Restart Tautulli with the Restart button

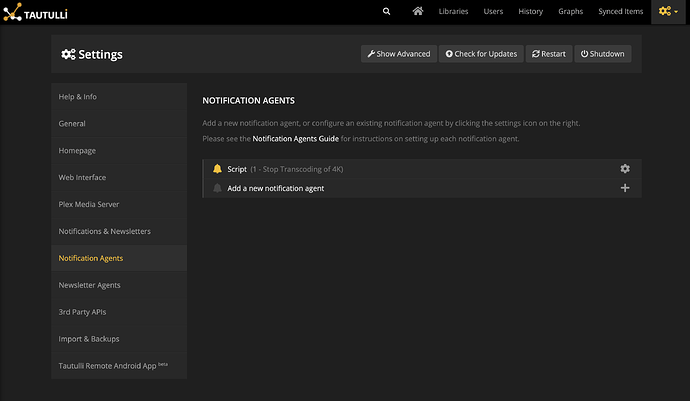click(x=549, y=54)
